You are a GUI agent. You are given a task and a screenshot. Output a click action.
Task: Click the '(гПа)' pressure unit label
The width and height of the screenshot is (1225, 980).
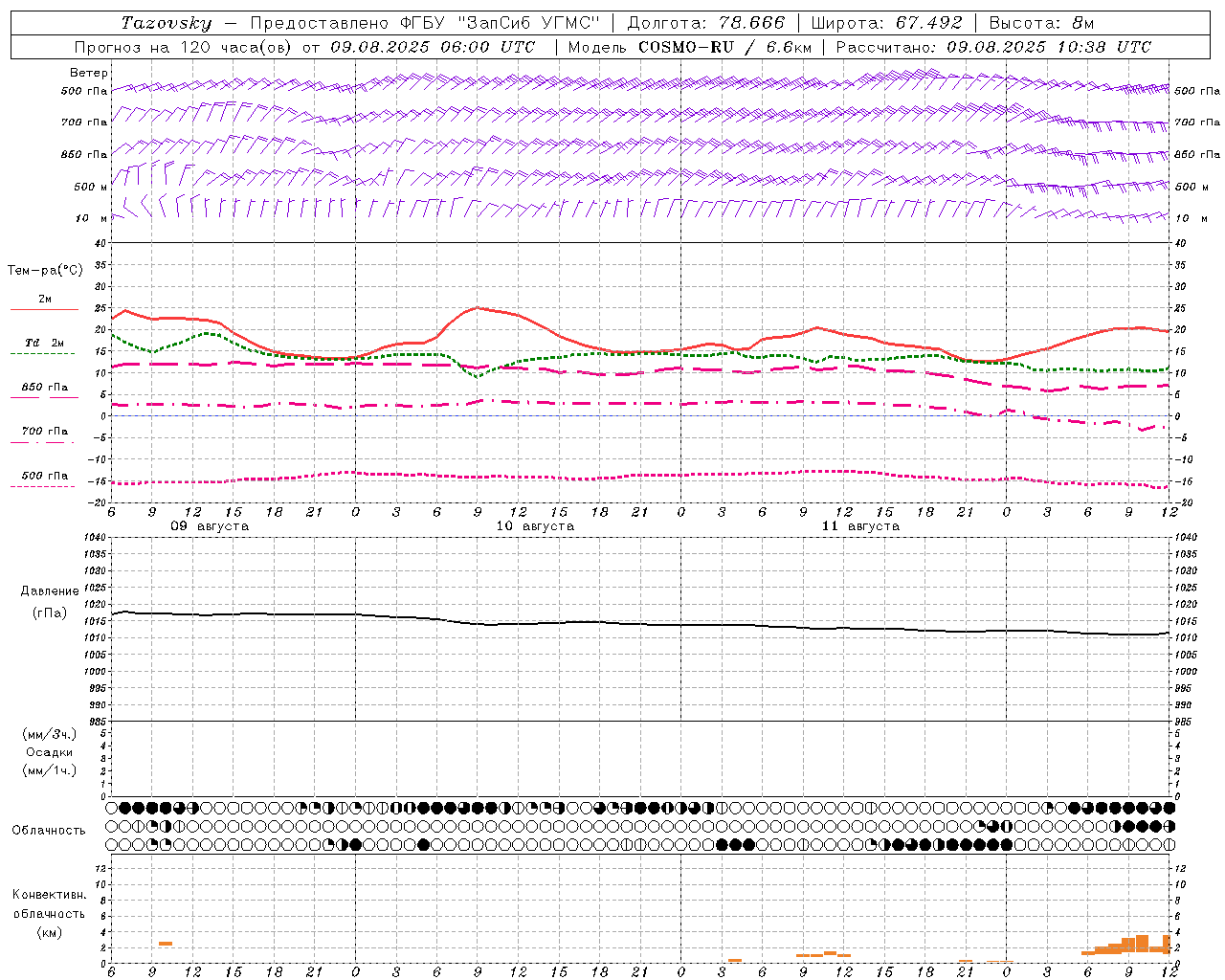coord(50,612)
